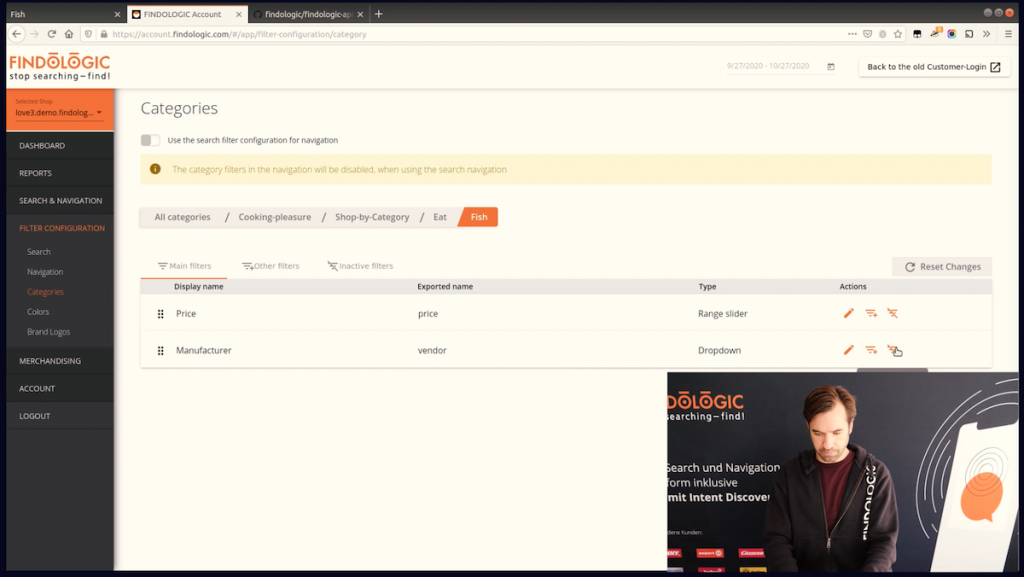Click the 'Range slider' type cell
This screenshot has width=1024, height=577.
click(722, 313)
